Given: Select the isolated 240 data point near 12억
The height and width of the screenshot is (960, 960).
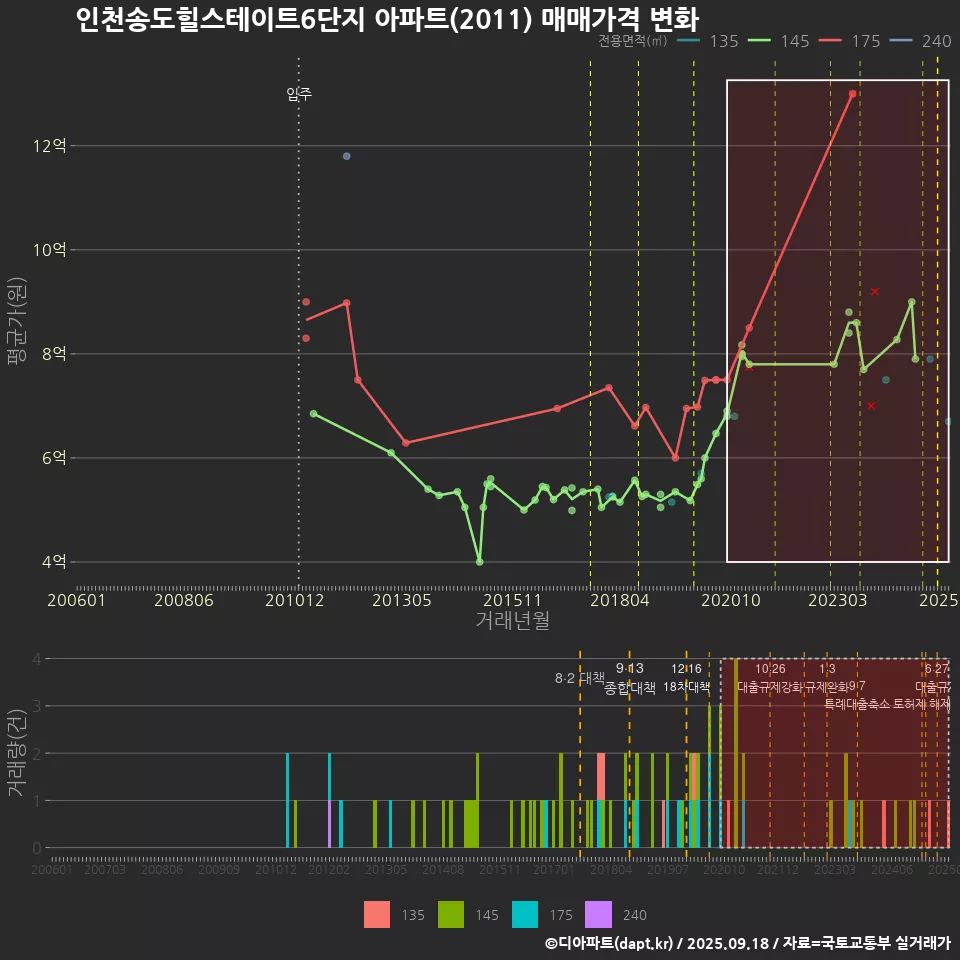Looking at the screenshot, I should pos(346,156).
